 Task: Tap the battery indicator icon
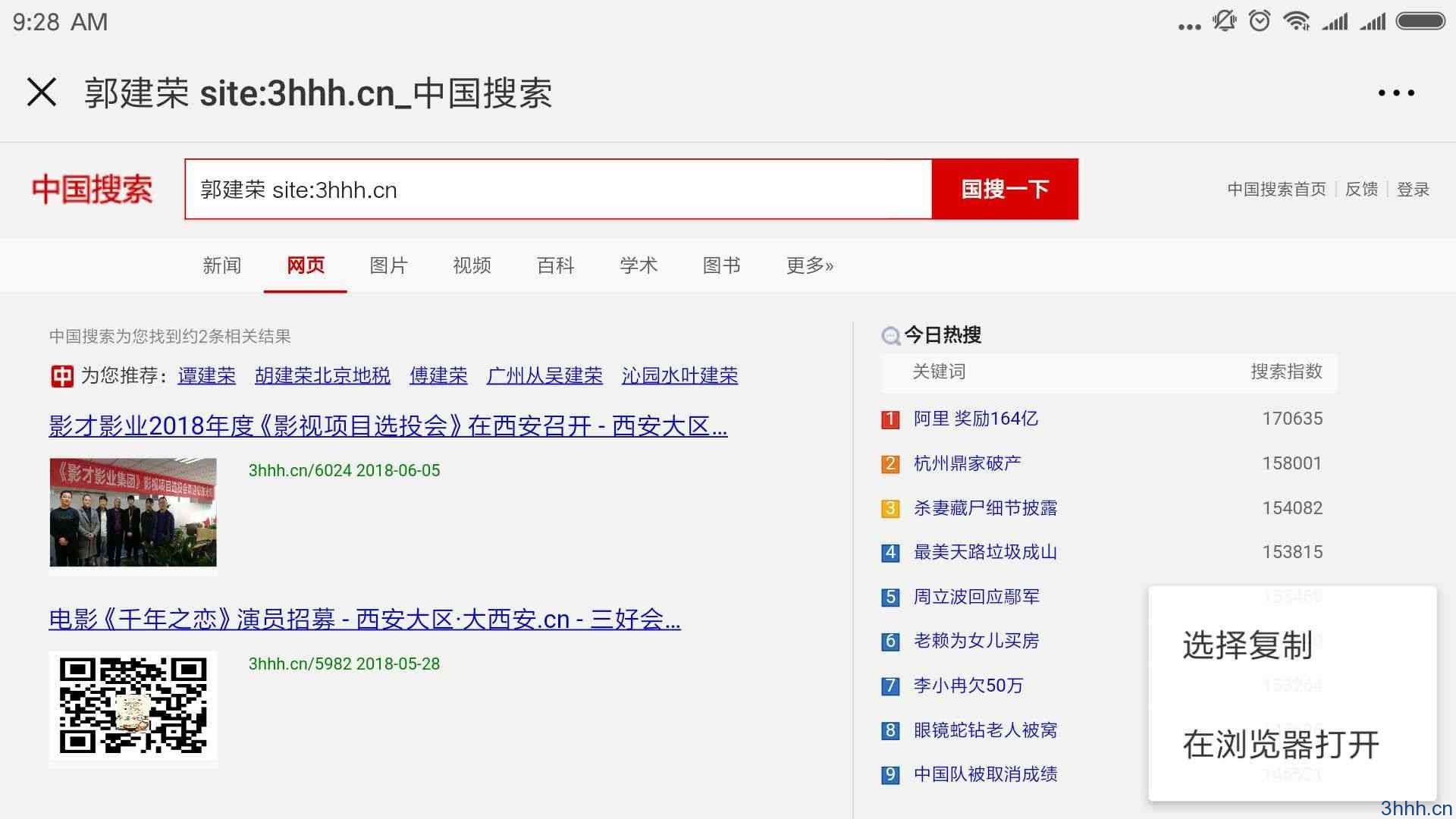point(1420,21)
